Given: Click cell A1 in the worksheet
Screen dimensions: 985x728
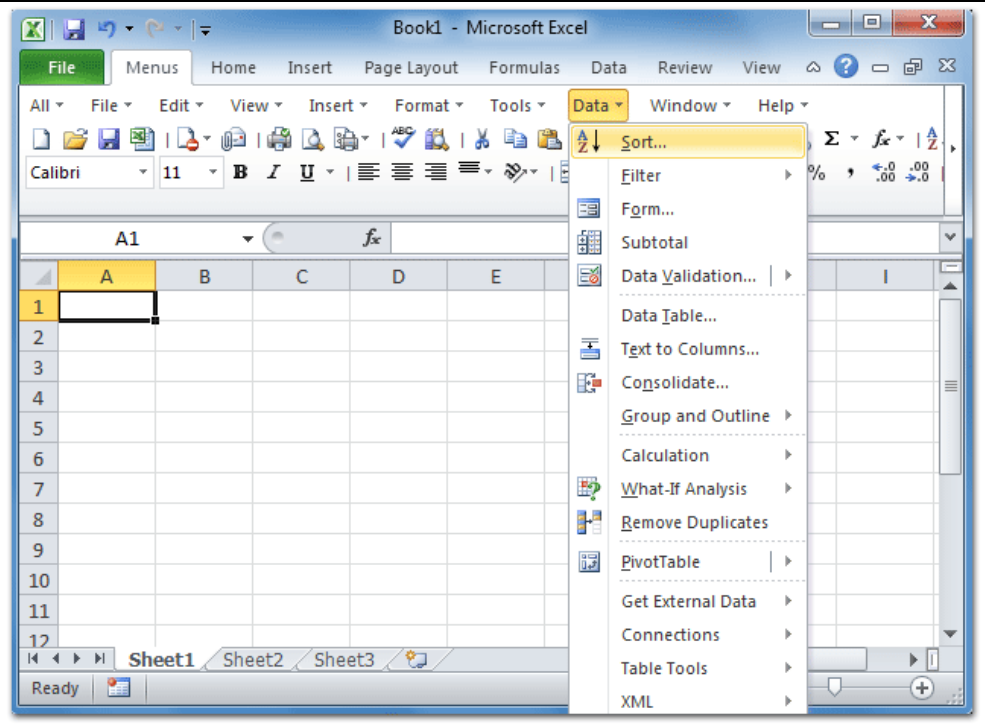Looking at the screenshot, I should click(x=107, y=307).
